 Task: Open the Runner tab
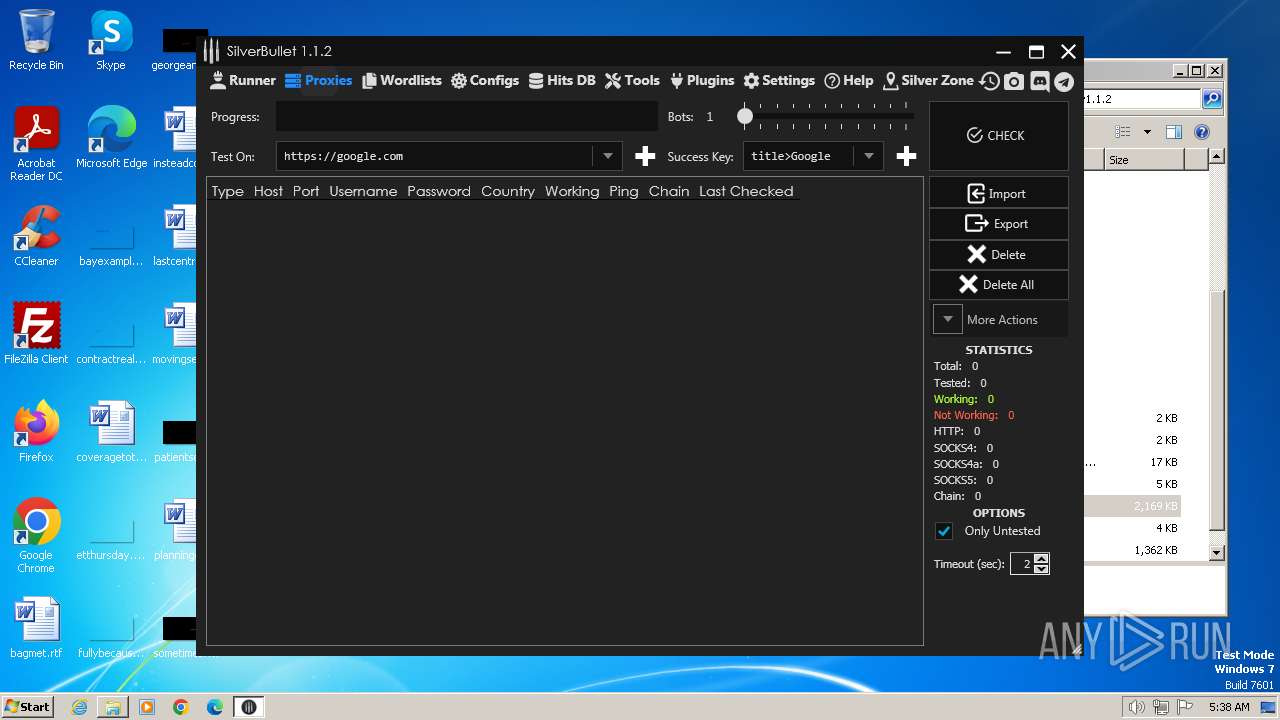pyautogui.click(x=243, y=81)
